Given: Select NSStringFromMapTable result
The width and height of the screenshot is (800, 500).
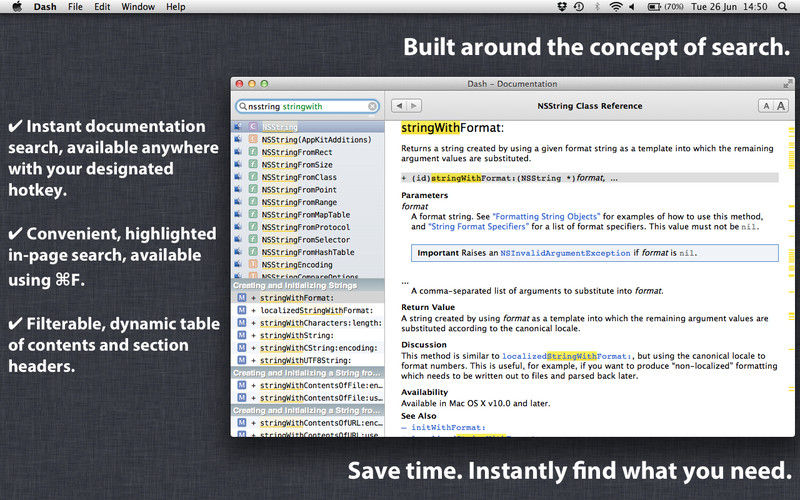Looking at the screenshot, I should 308,214.
